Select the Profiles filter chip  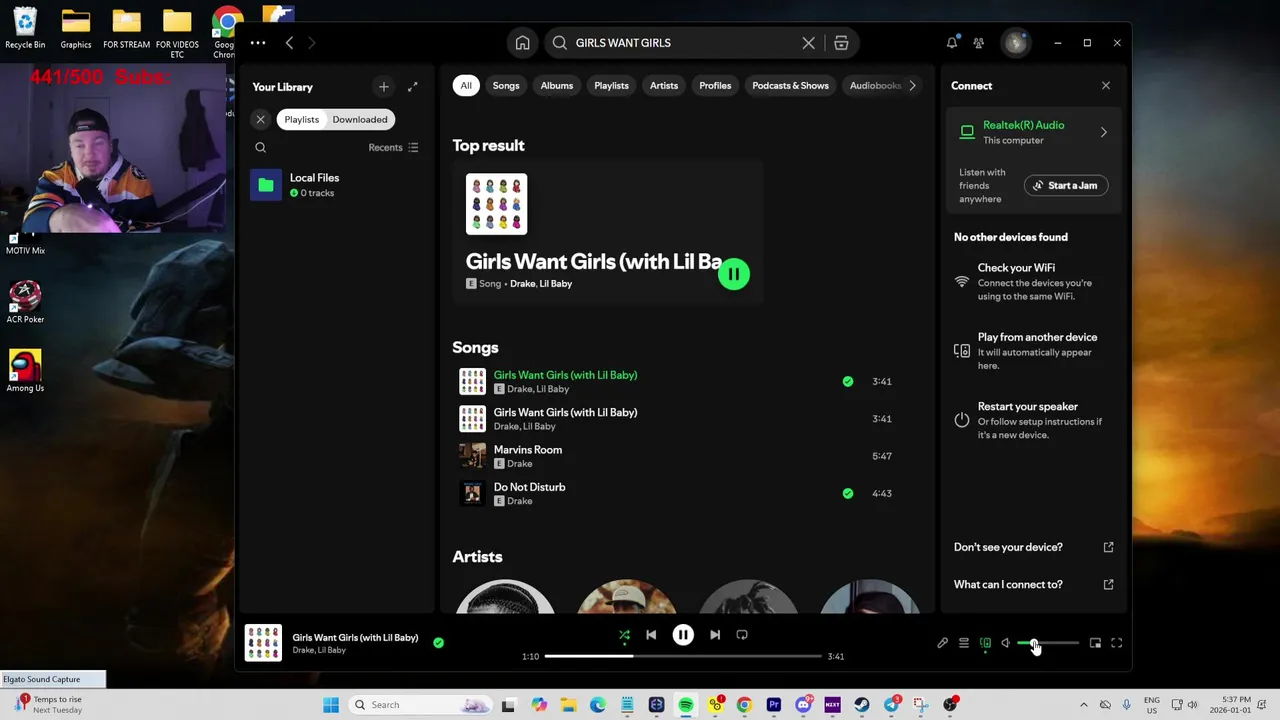pos(715,86)
